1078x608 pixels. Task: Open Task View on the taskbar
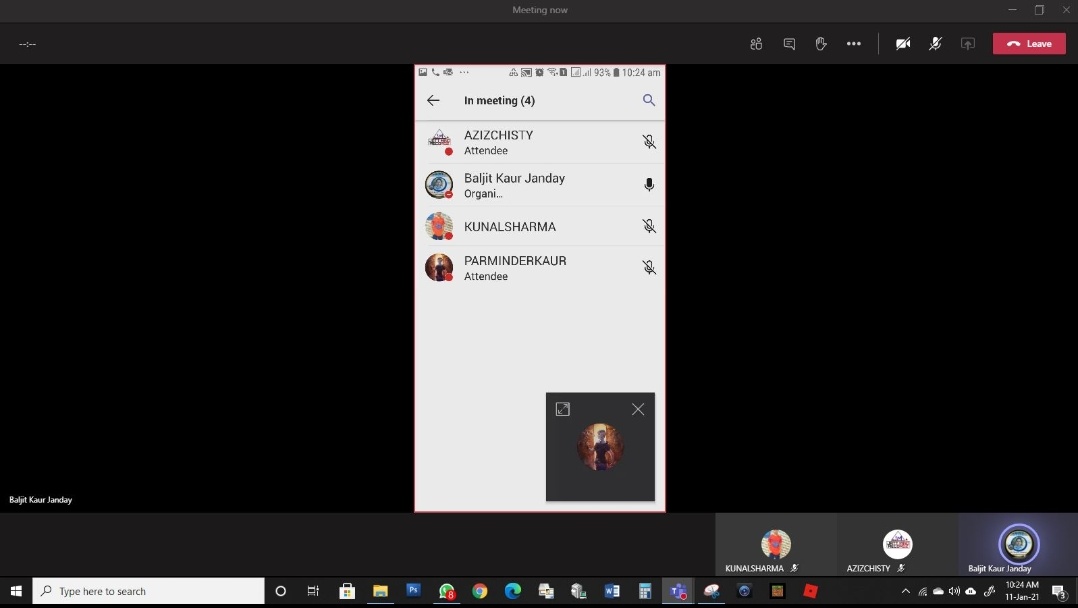point(314,591)
